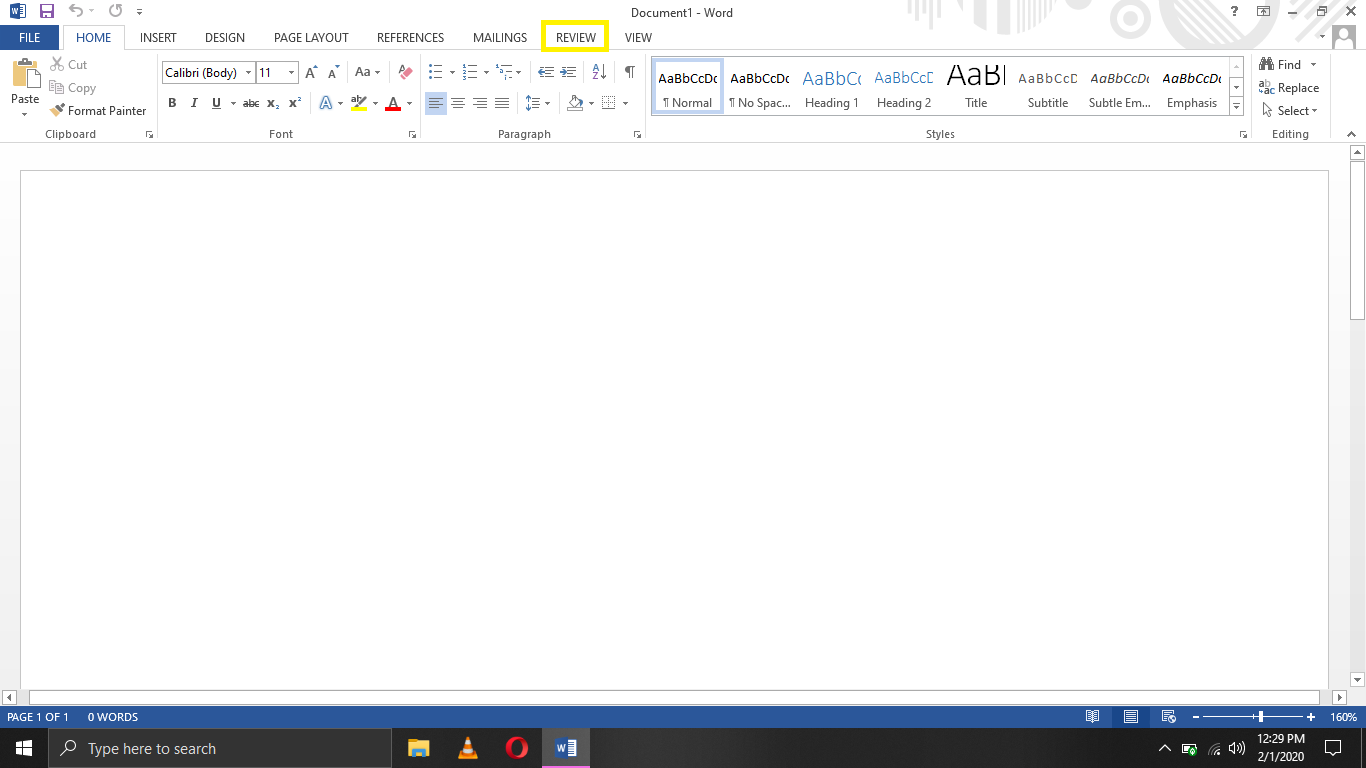The image size is (1366, 768).
Task: Click the Decrease Indent icon
Action: [546, 72]
